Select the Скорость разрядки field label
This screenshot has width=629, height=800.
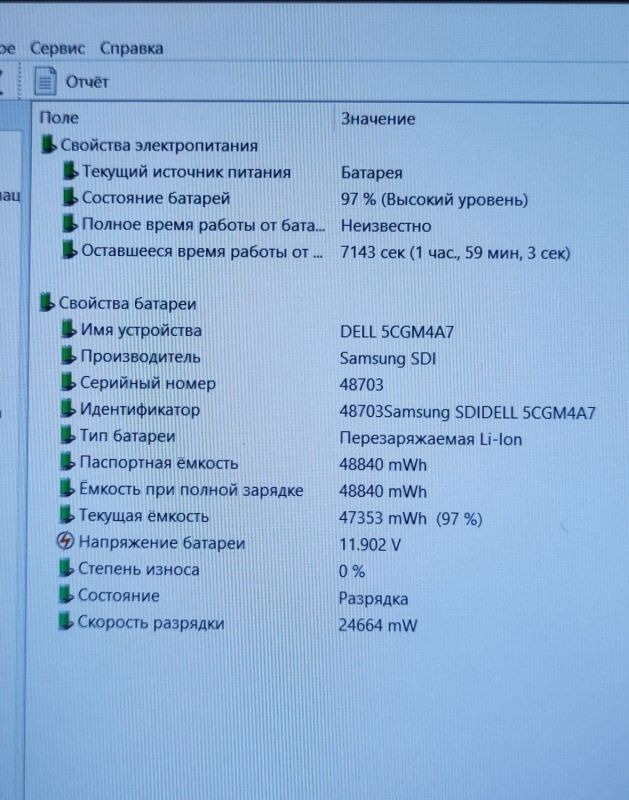[x=150, y=623]
